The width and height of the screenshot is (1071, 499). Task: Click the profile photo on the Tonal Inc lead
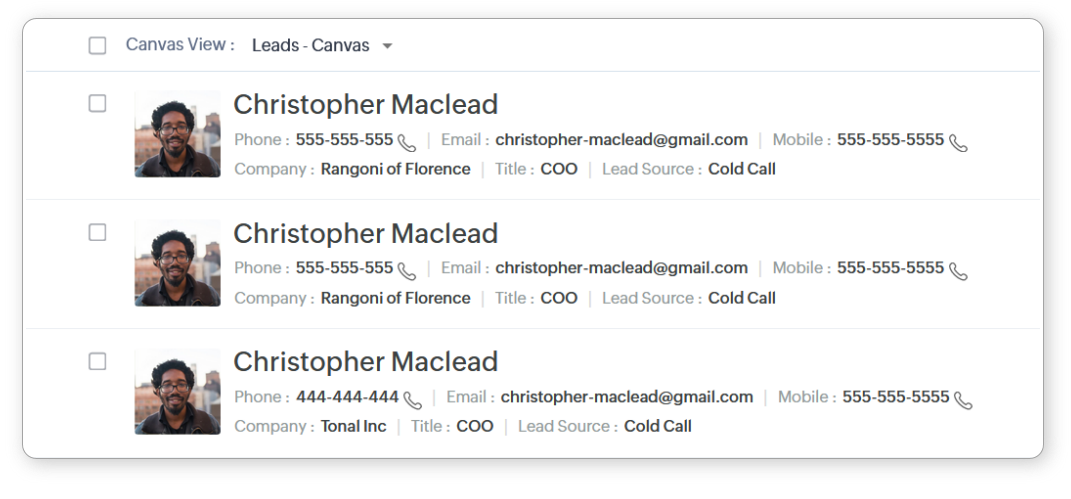point(177,391)
